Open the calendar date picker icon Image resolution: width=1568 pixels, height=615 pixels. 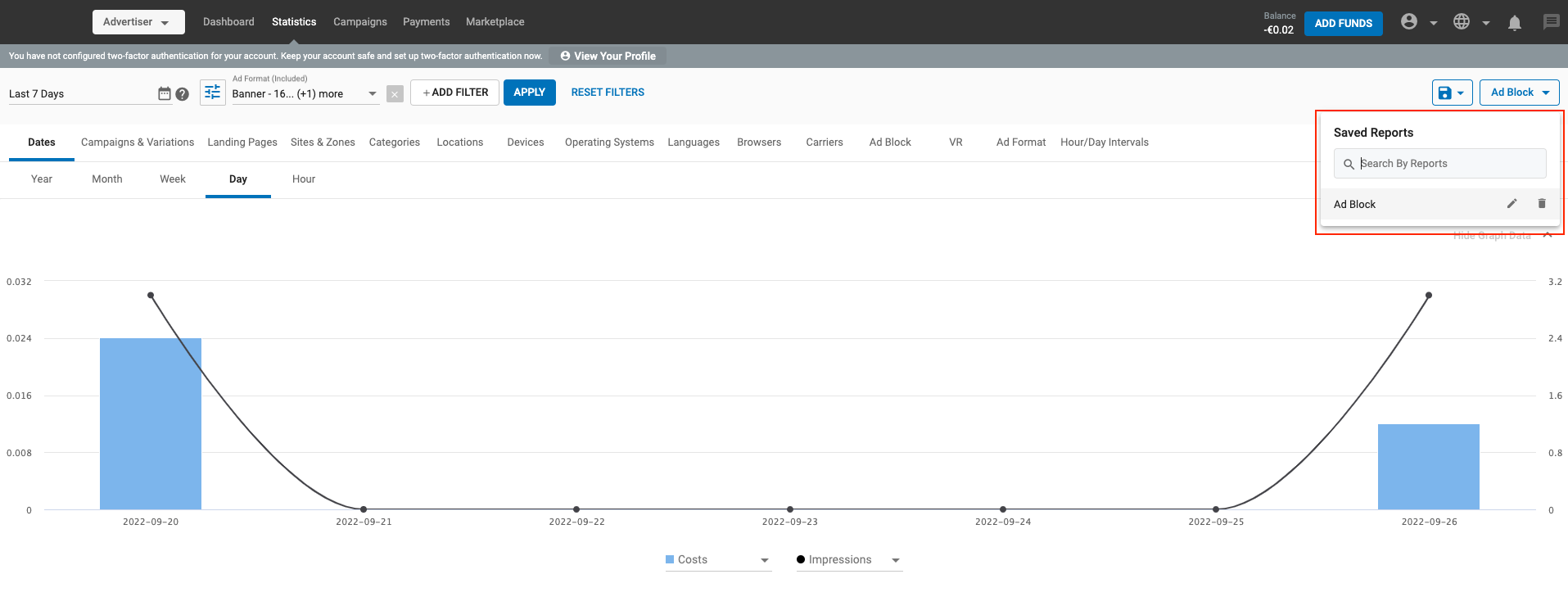[165, 93]
